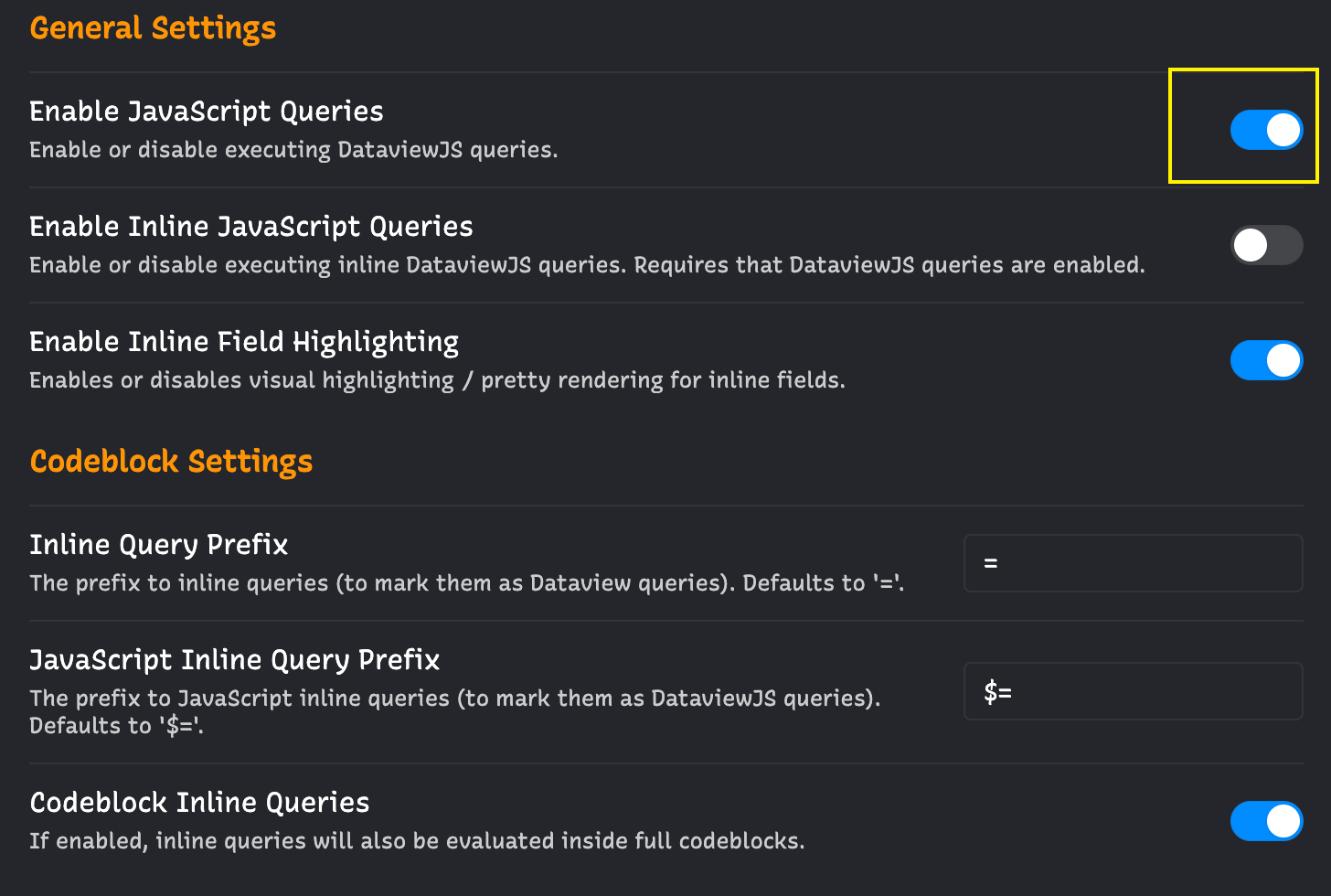Click the description saying Defaults to '='
This screenshot has height=896, width=1331.
[467, 583]
